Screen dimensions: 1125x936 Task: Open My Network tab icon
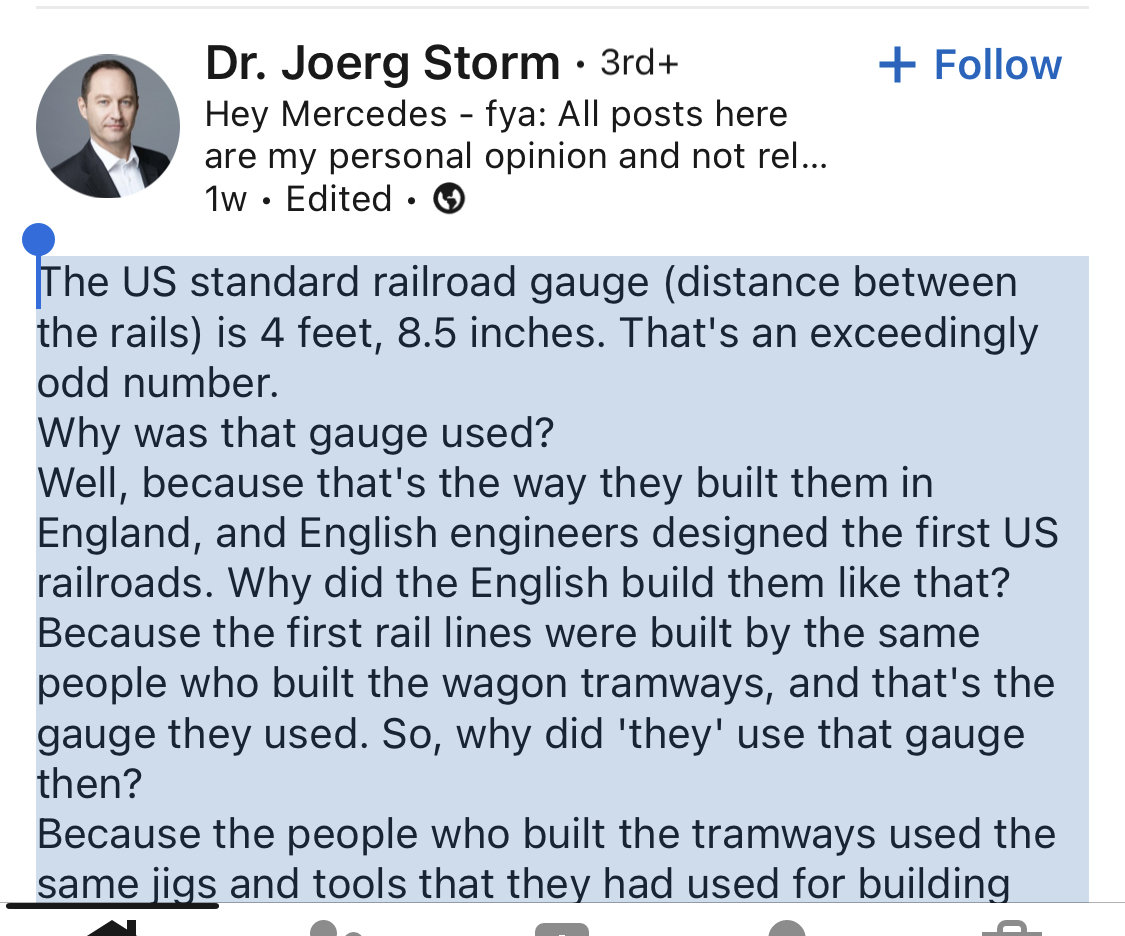point(336,928)
